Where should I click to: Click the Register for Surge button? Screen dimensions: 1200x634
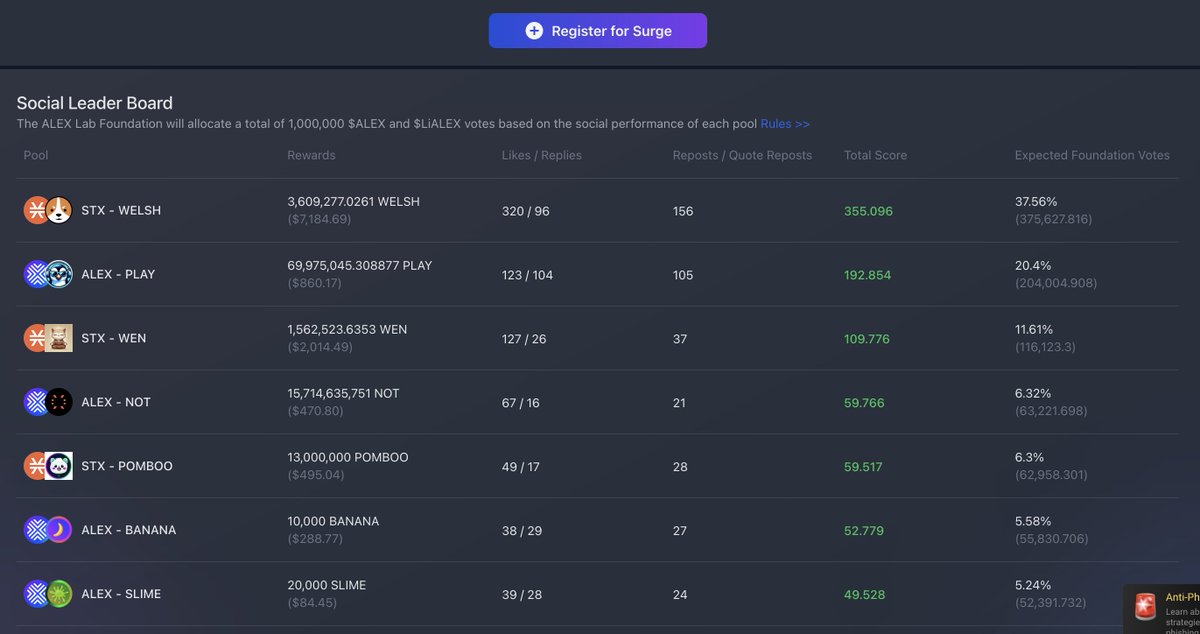pyautogui.click(x=598, y=31)
